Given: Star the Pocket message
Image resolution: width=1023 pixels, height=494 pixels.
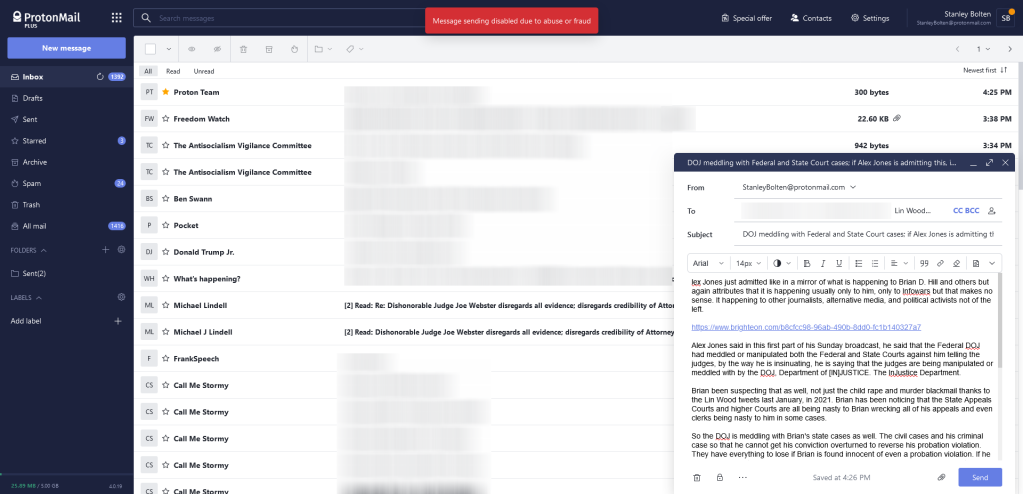Looking at the screenshot, I should pos(166,225).
